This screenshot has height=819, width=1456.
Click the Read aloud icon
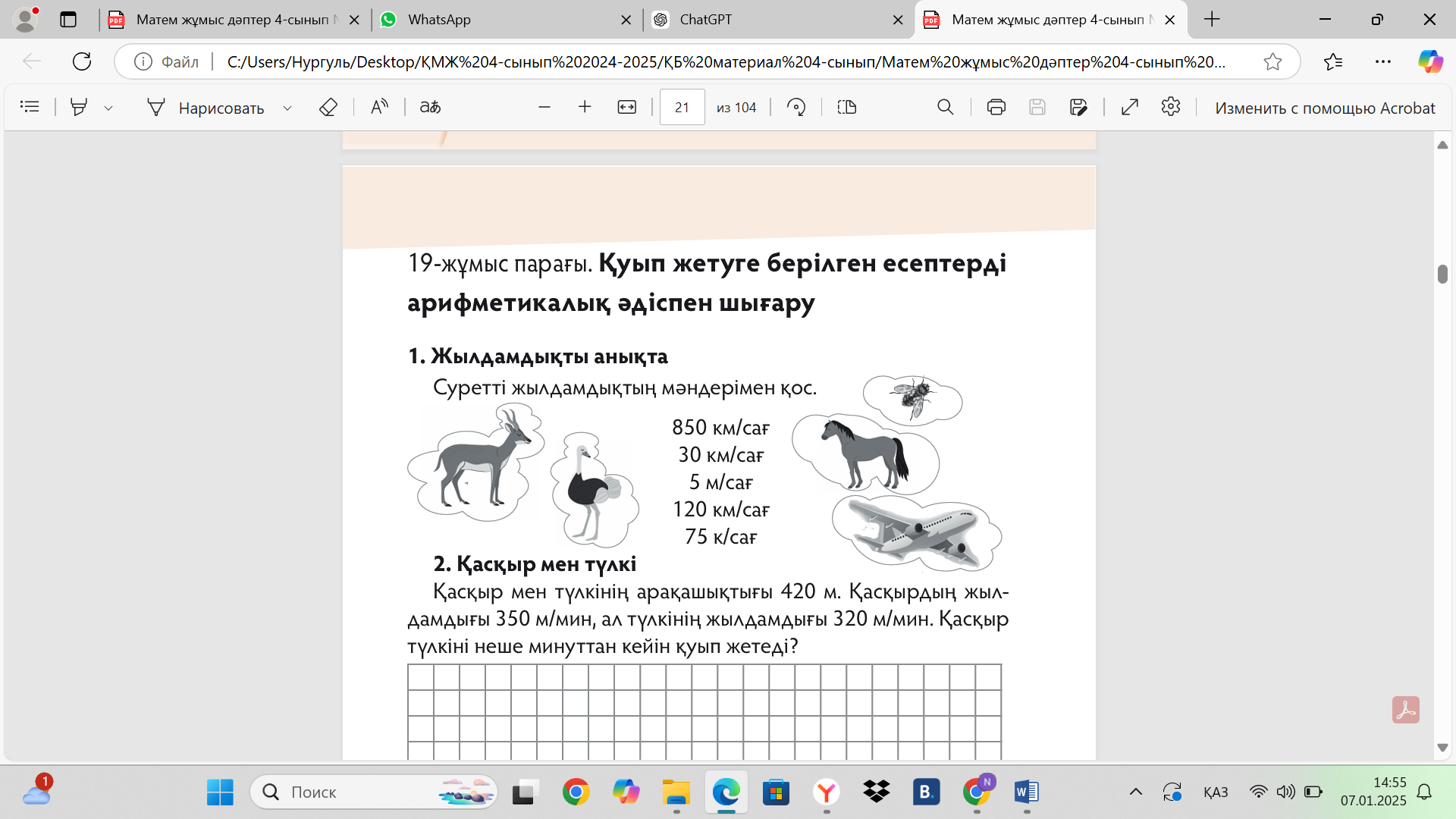pos(379,107)
